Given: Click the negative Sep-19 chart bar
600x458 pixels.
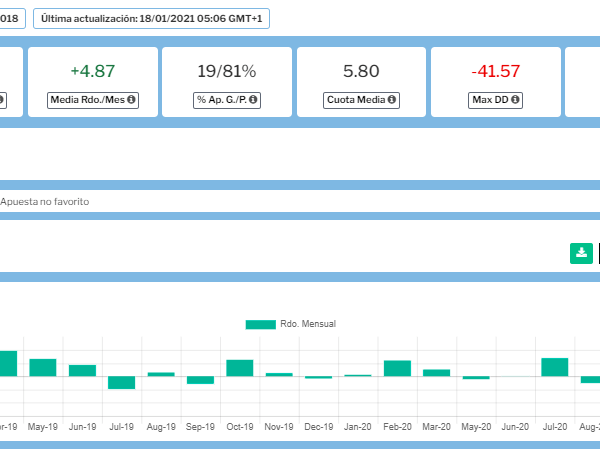Looking at the screenshot, I should coord(200,380).
